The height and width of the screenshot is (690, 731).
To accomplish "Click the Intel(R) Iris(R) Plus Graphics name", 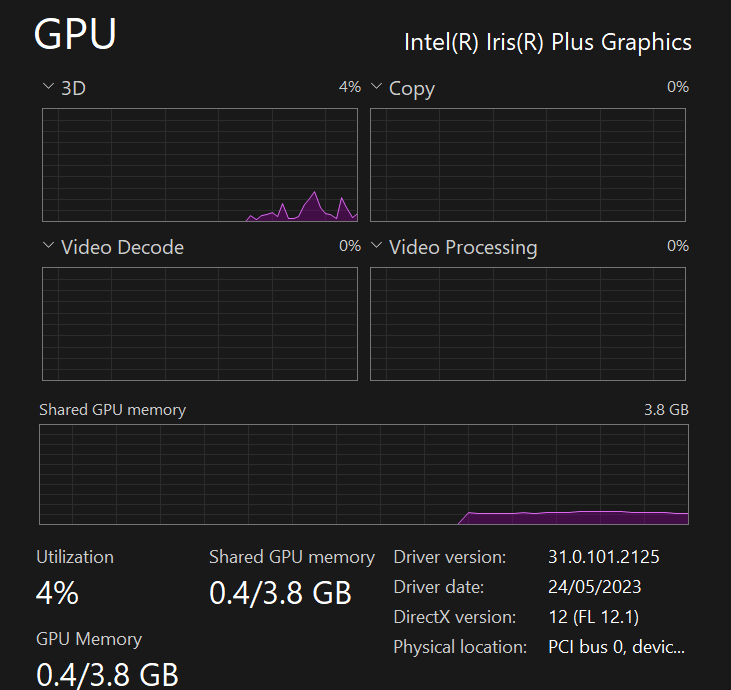I will [548, 42].
